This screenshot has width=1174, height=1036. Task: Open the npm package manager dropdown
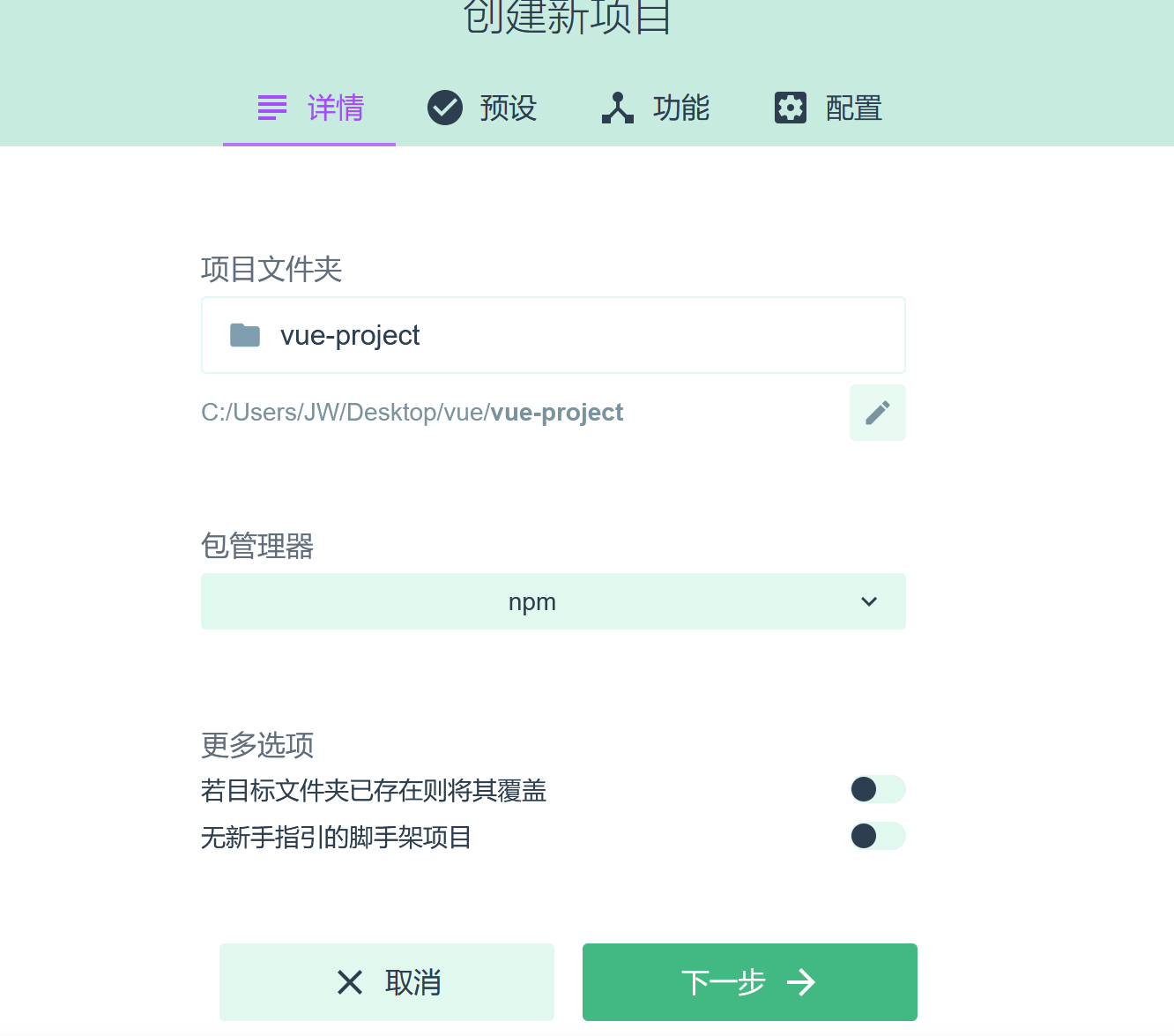tap(554, 601)
